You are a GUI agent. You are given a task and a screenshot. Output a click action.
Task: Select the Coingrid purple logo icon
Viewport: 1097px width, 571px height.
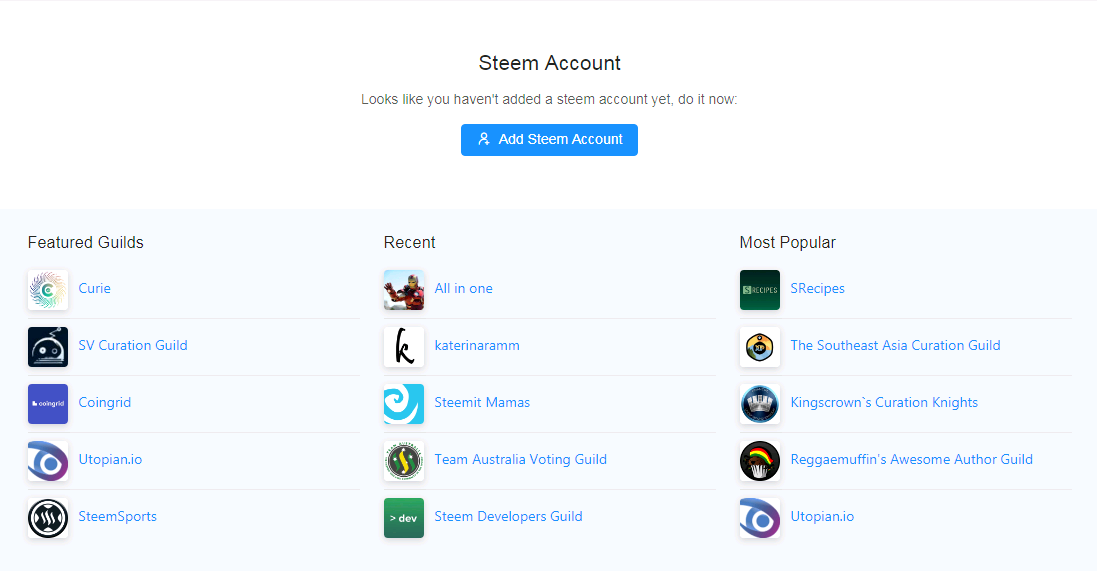pos(48,404)
